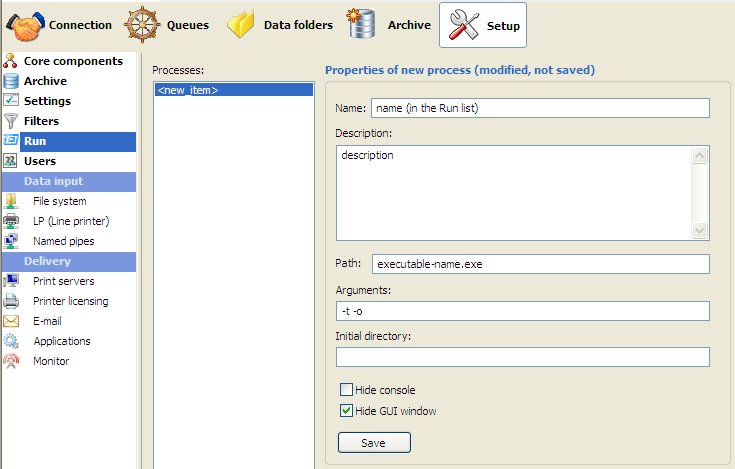Image resolution: width=735 pixels, height=469 pixels.
Task: Open the Monitor icon in Delivery section
Action: [11, 361]
